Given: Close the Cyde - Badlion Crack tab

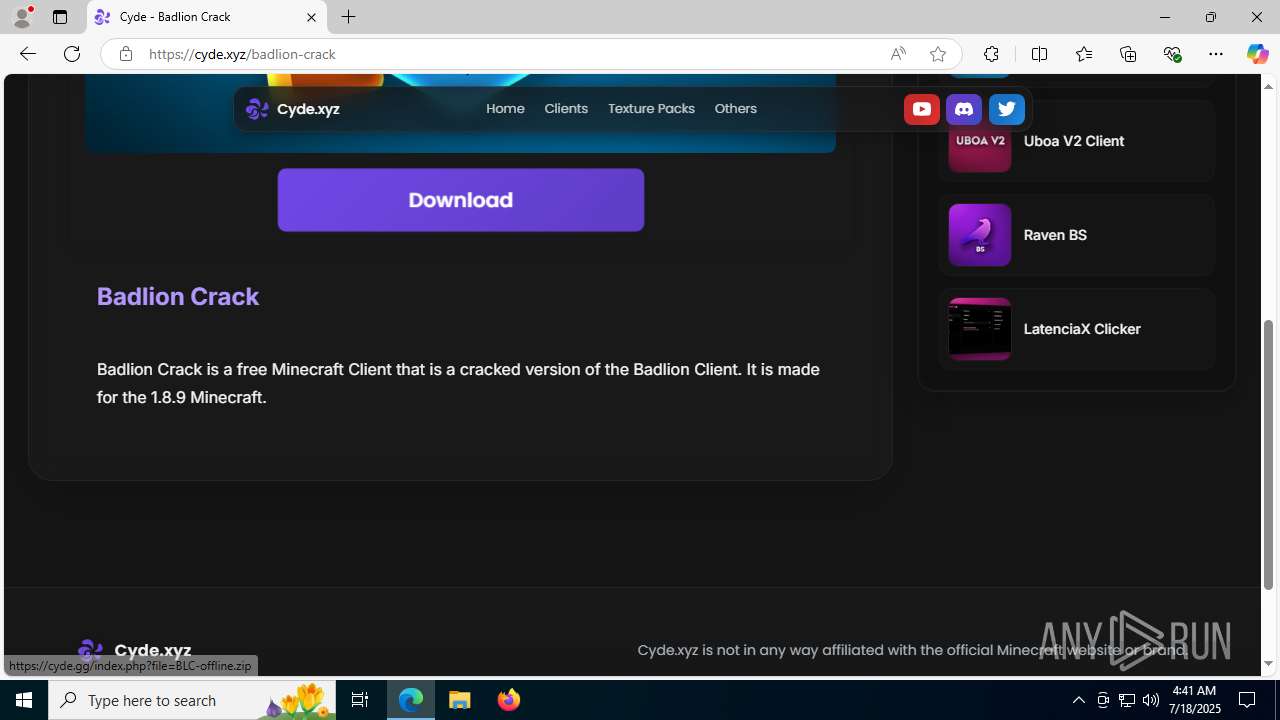Looking at the screenshot, I should click(x=311, y=17).
